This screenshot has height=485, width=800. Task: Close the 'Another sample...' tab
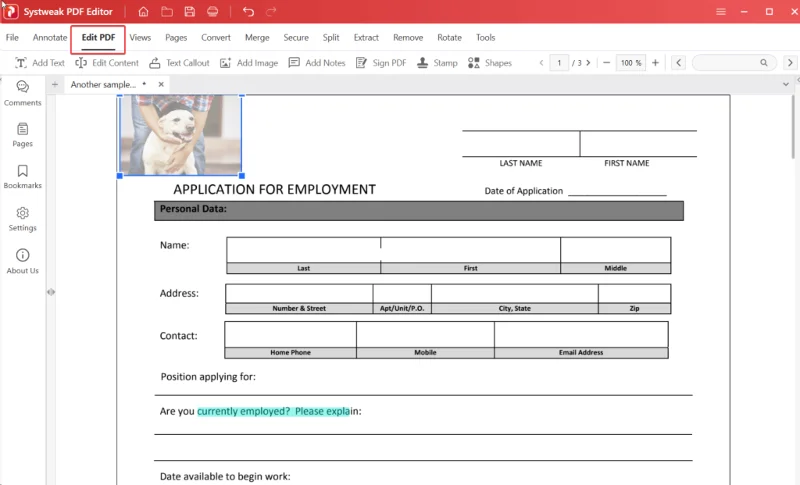pyautogui.click(x=161, y=85)
